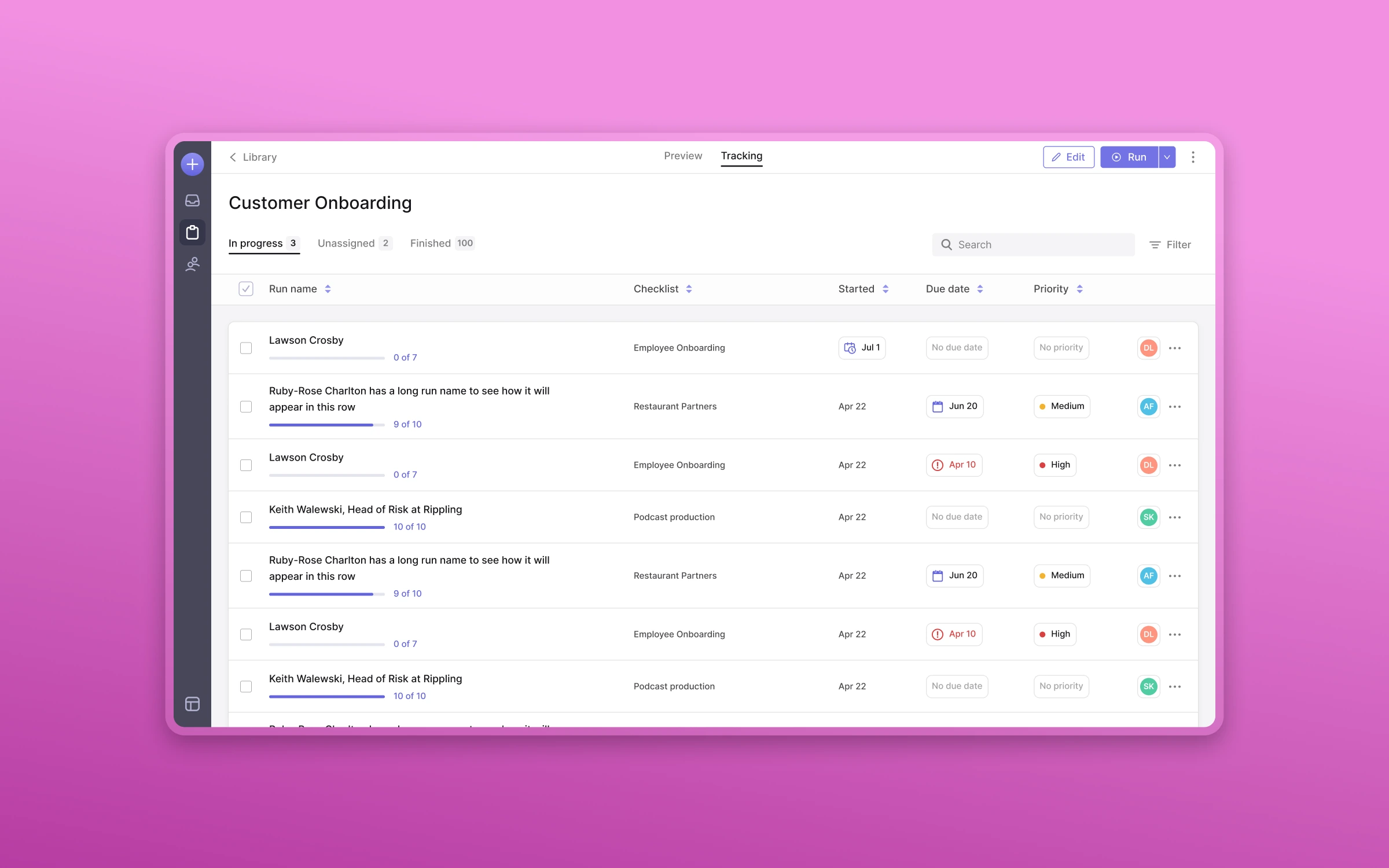Viewport: 1389px width, 868px height.
Task: Open the Lawson Crosby run started Jul 1
Action: (x=306, y=340)
